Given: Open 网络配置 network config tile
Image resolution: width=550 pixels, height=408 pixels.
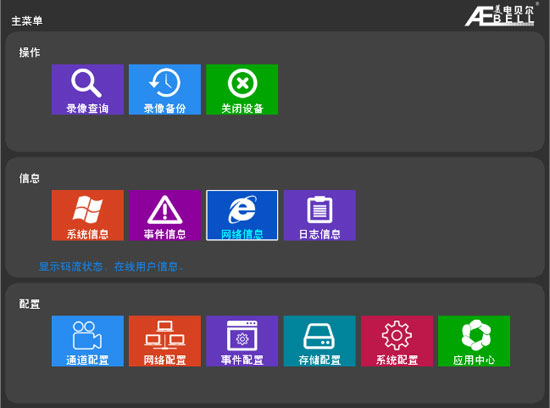Looking at the screenshot, I should (x=165, y=341).
